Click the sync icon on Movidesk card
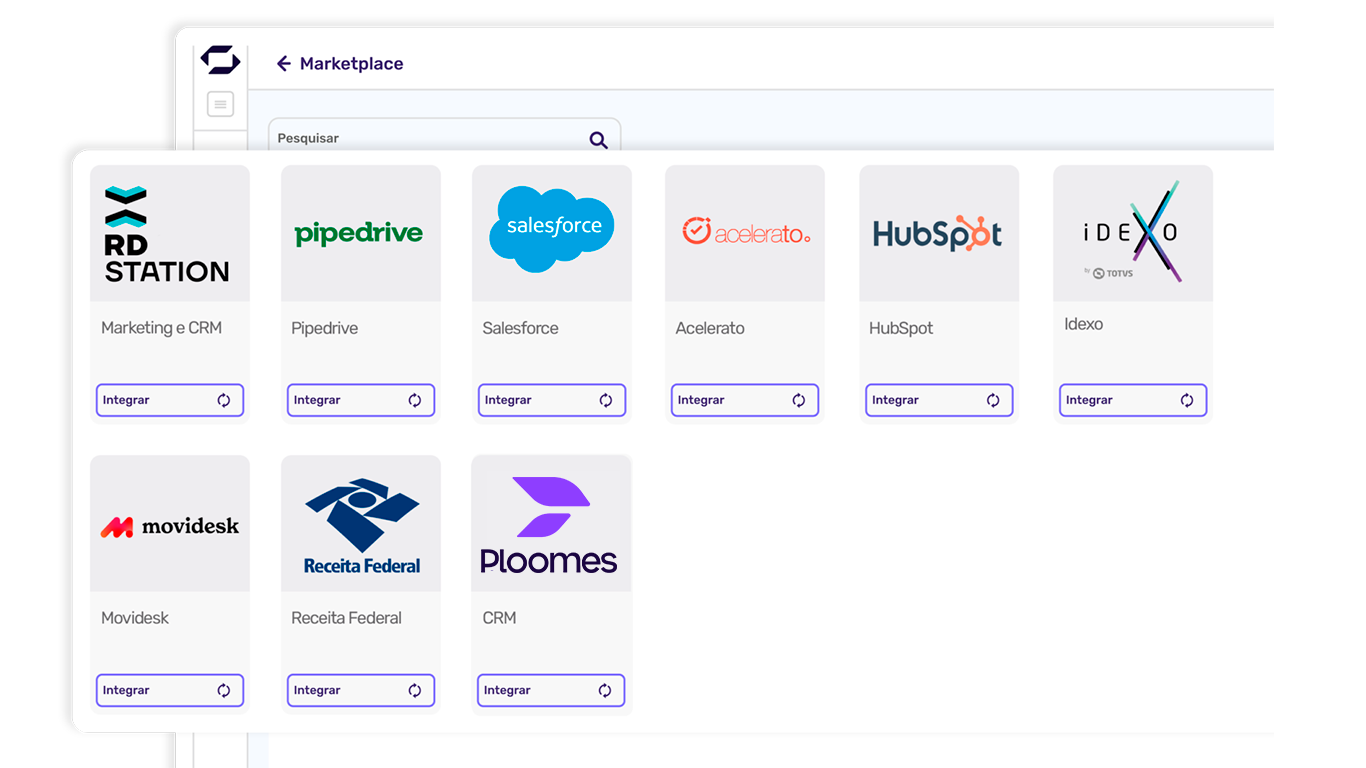The width and height of the screenshot is (1366, 768). (x=224, y=690)
